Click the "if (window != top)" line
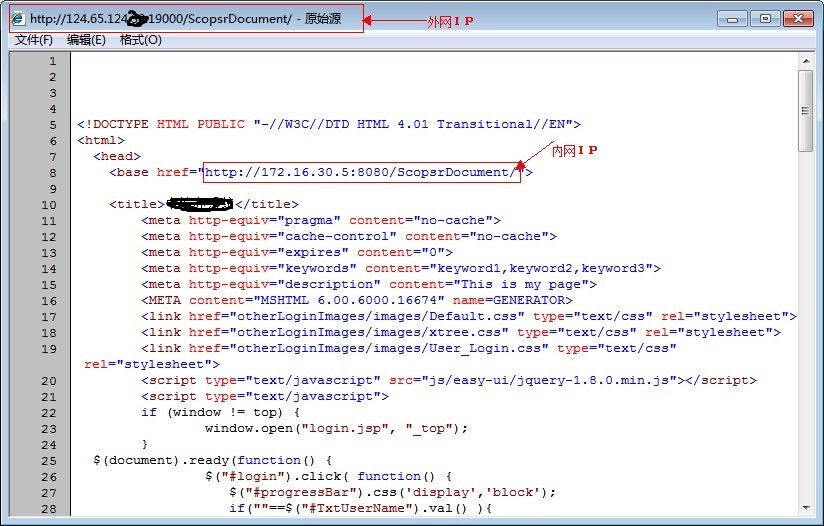The width and height of the screenshot is (824, 526). 221,412
